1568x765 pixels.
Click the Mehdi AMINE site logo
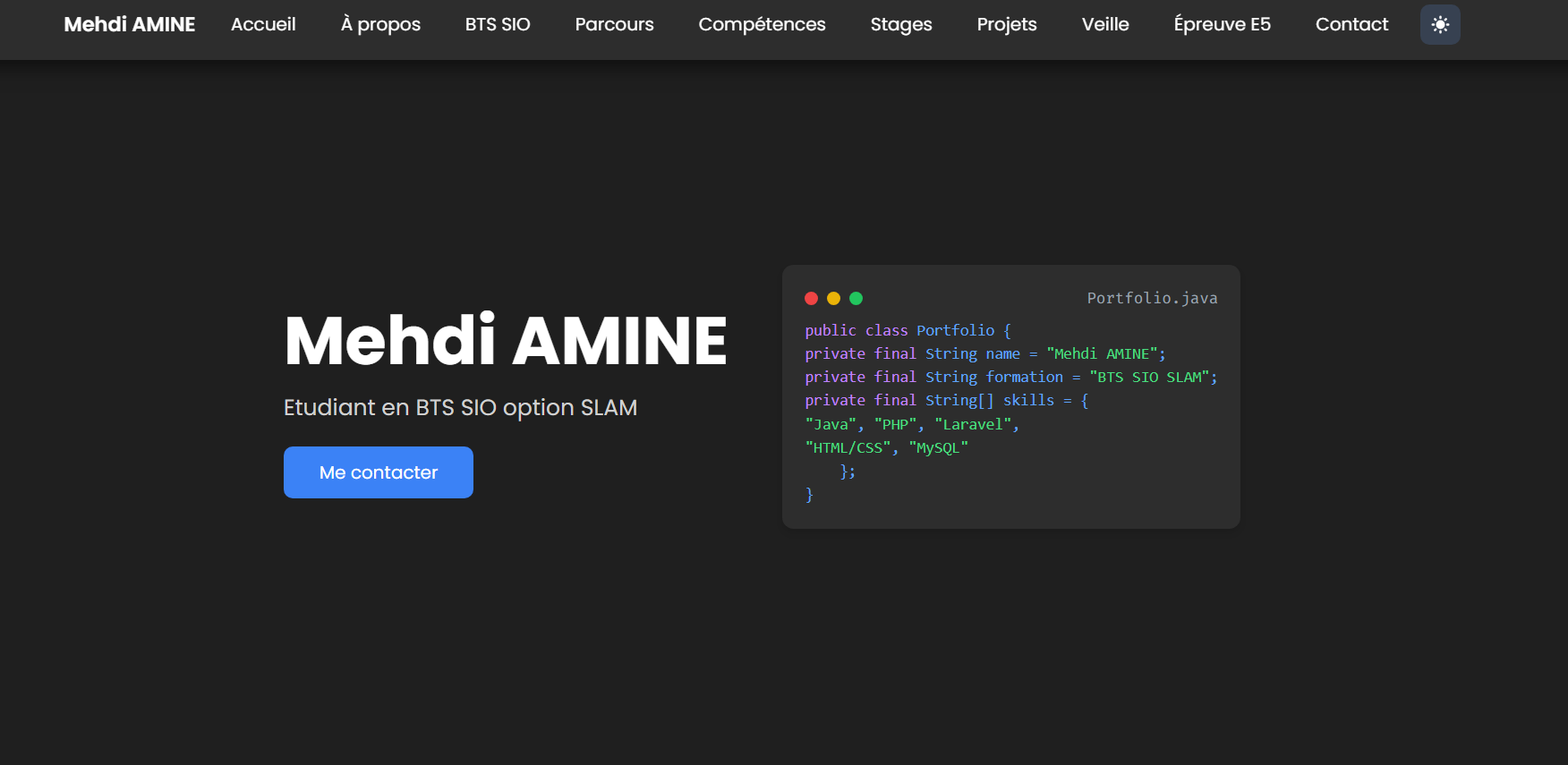(130, 25)
